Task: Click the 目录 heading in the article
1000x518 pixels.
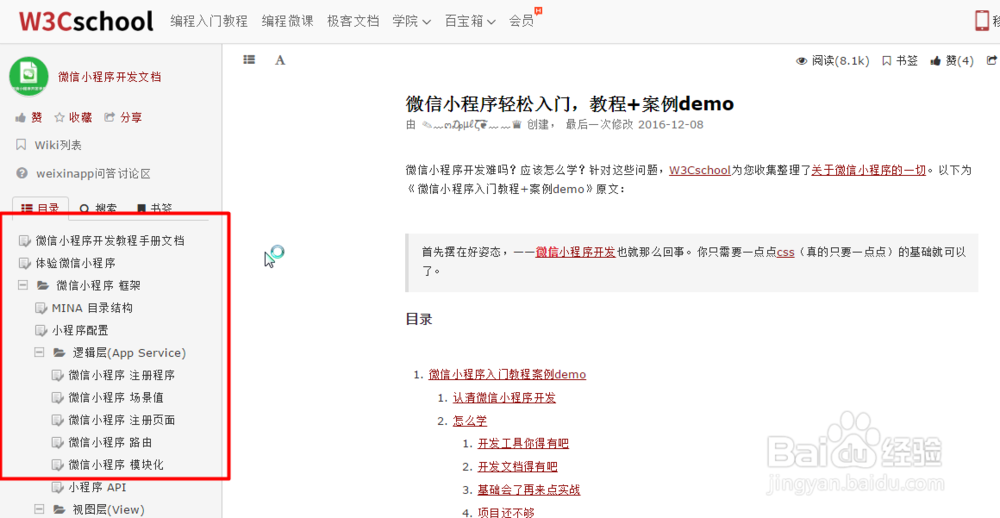Action: coord(419,319)
